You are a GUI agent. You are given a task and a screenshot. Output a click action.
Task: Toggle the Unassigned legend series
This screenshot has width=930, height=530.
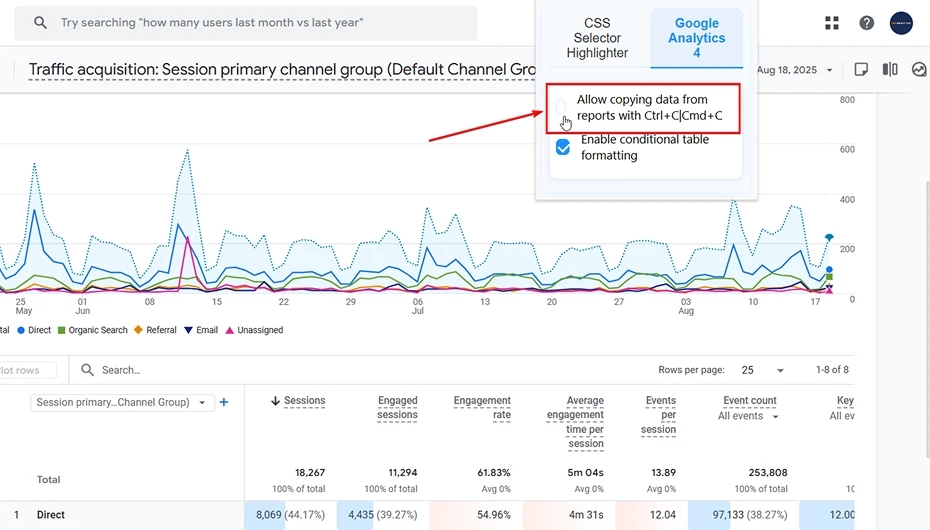click(254, 330)
